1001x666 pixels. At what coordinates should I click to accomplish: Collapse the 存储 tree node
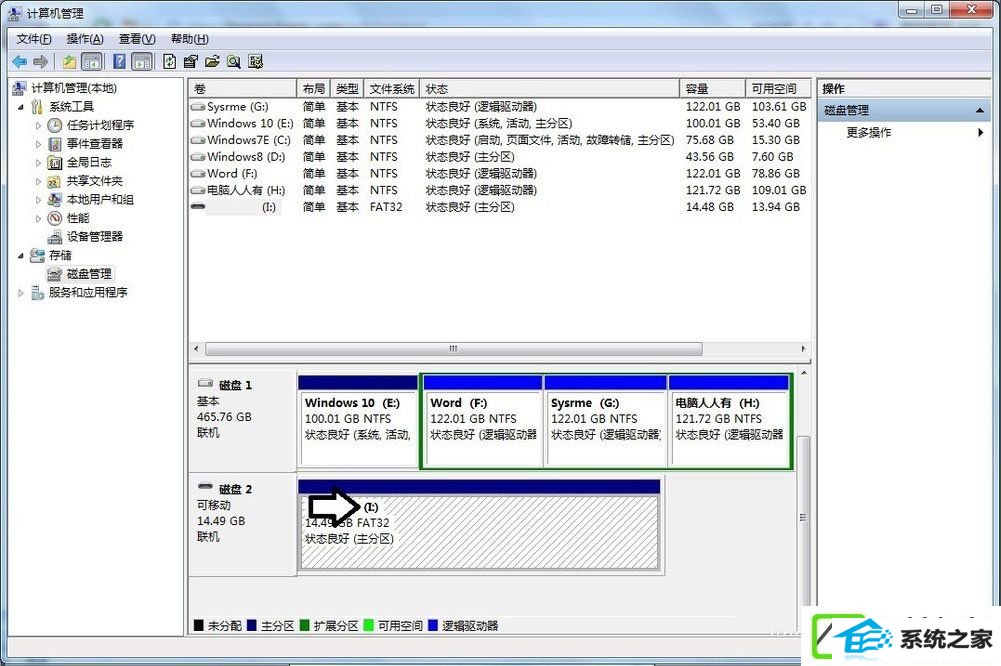(x=21, y=255)
